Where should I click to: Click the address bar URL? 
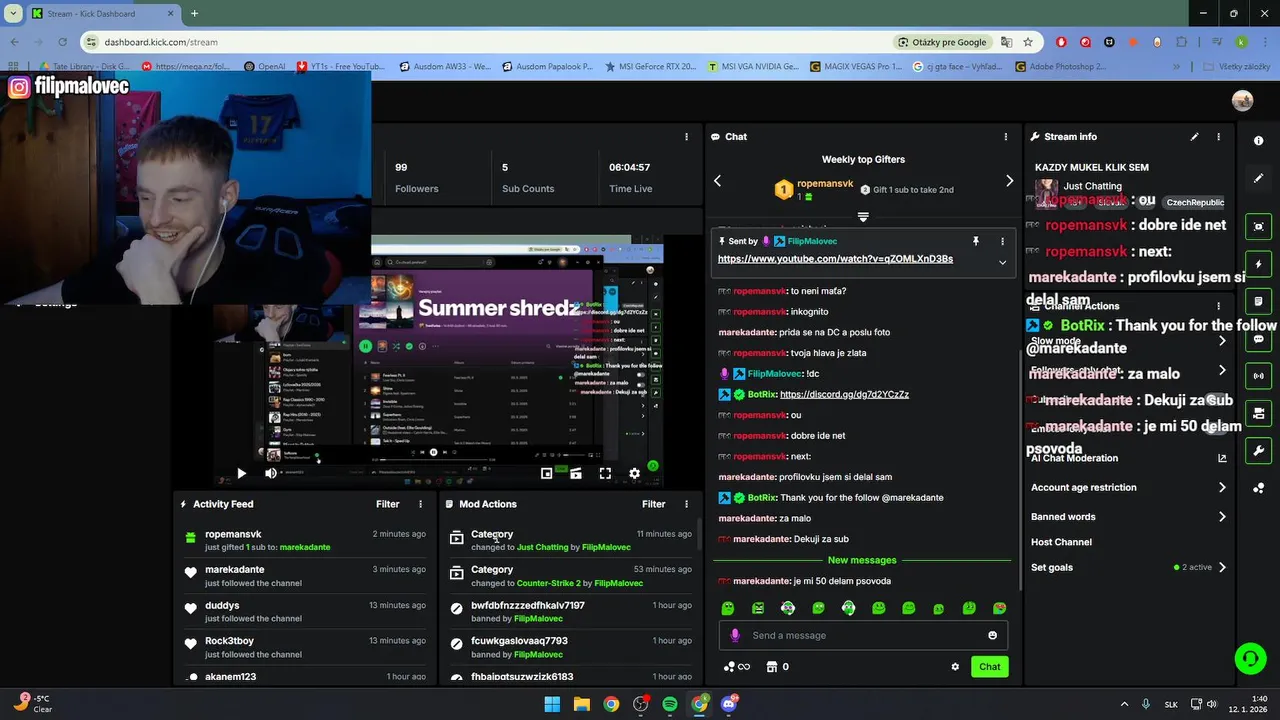[x=161, y=42]
